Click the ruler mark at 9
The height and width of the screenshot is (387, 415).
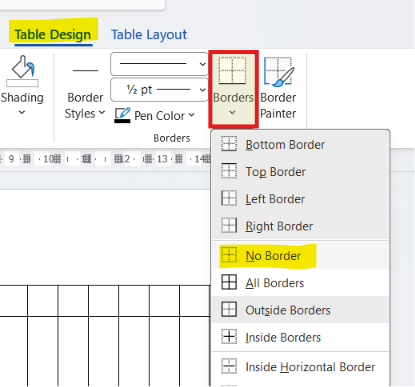coord(11,159)
